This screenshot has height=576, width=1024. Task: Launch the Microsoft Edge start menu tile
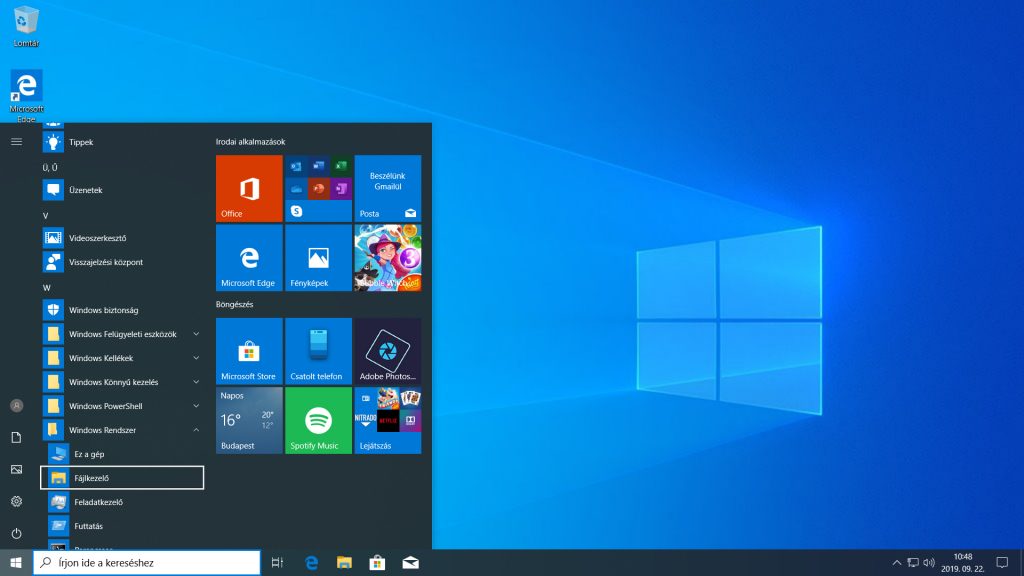(x=249, y=258)
